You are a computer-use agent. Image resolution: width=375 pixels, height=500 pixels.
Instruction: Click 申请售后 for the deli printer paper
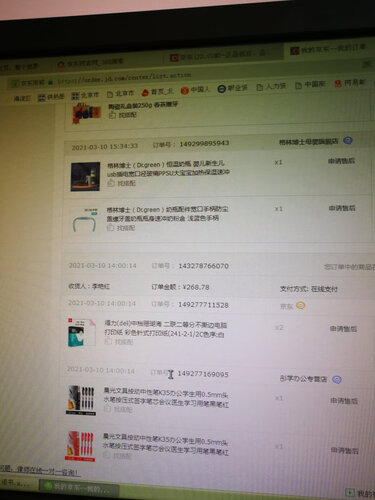(x=343, y=329)
